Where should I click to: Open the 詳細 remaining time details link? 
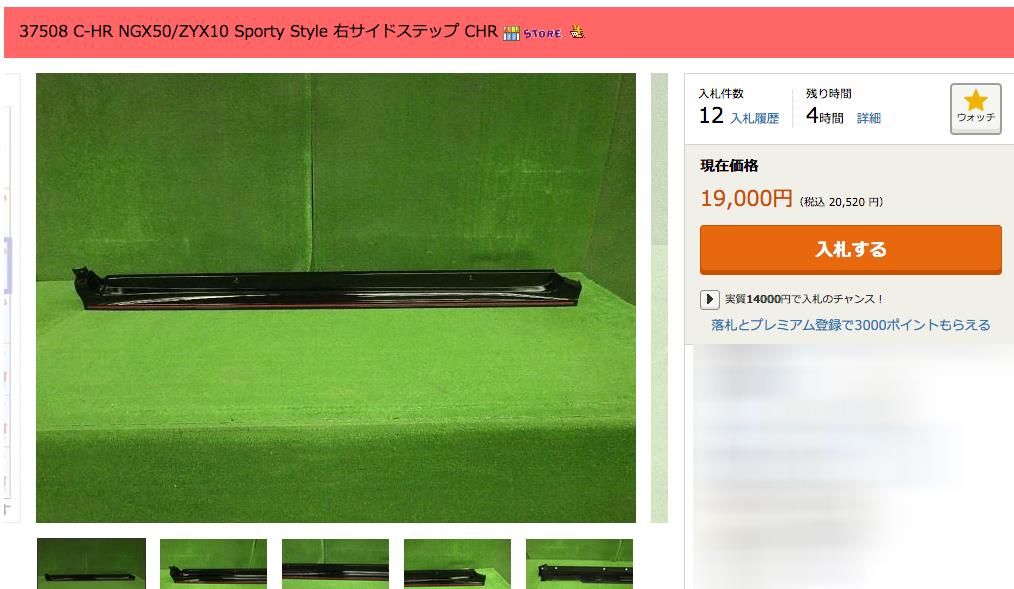pyautogui.click(x=868, y=118)
